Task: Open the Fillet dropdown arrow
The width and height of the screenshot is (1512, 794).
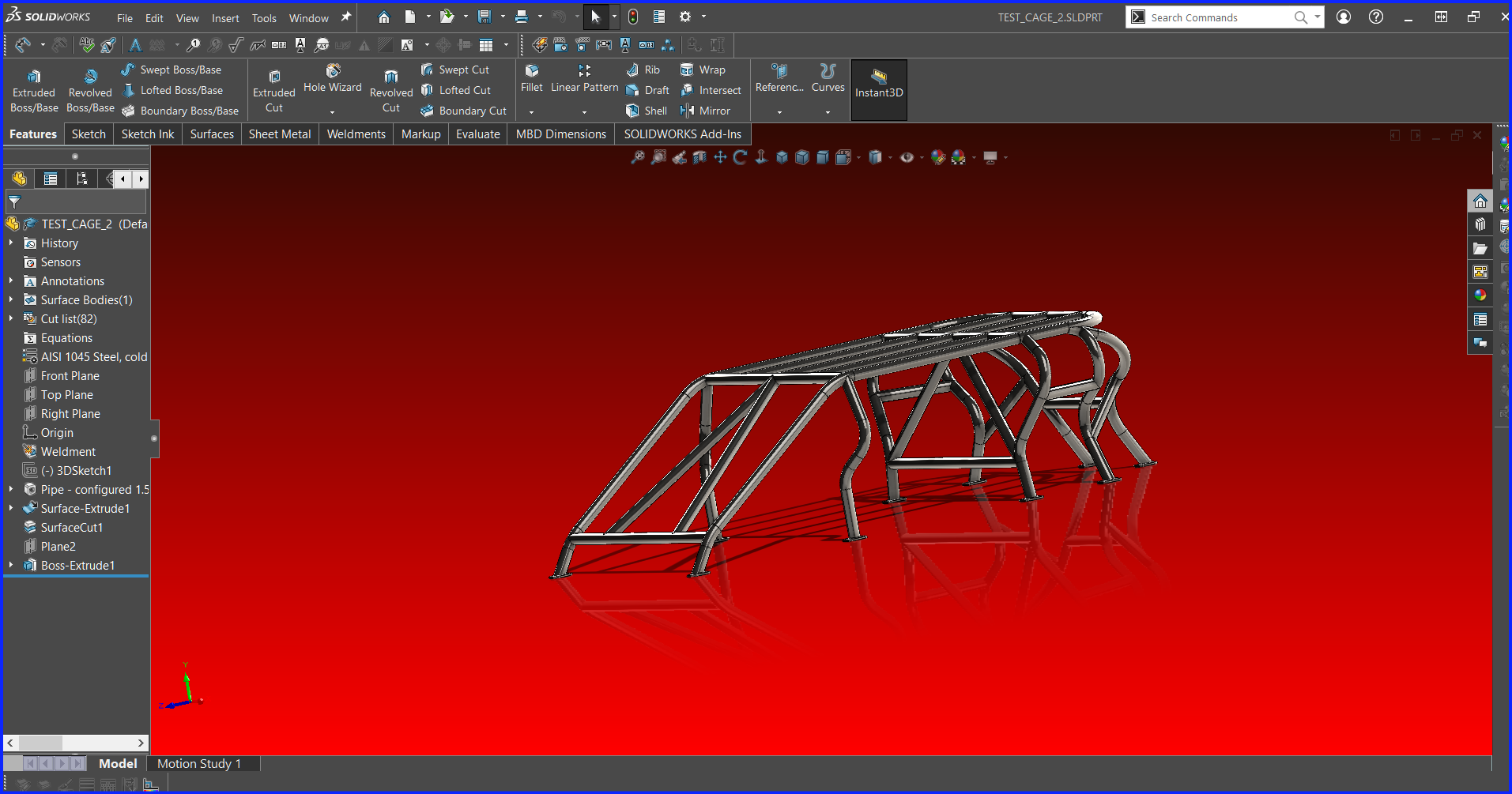Action: 532,112
